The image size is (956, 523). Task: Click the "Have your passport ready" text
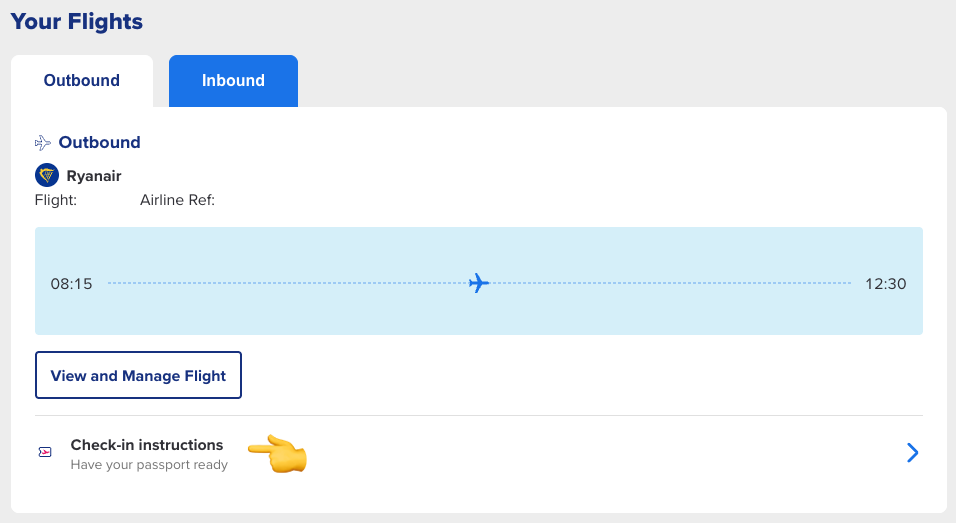(149, 465)
